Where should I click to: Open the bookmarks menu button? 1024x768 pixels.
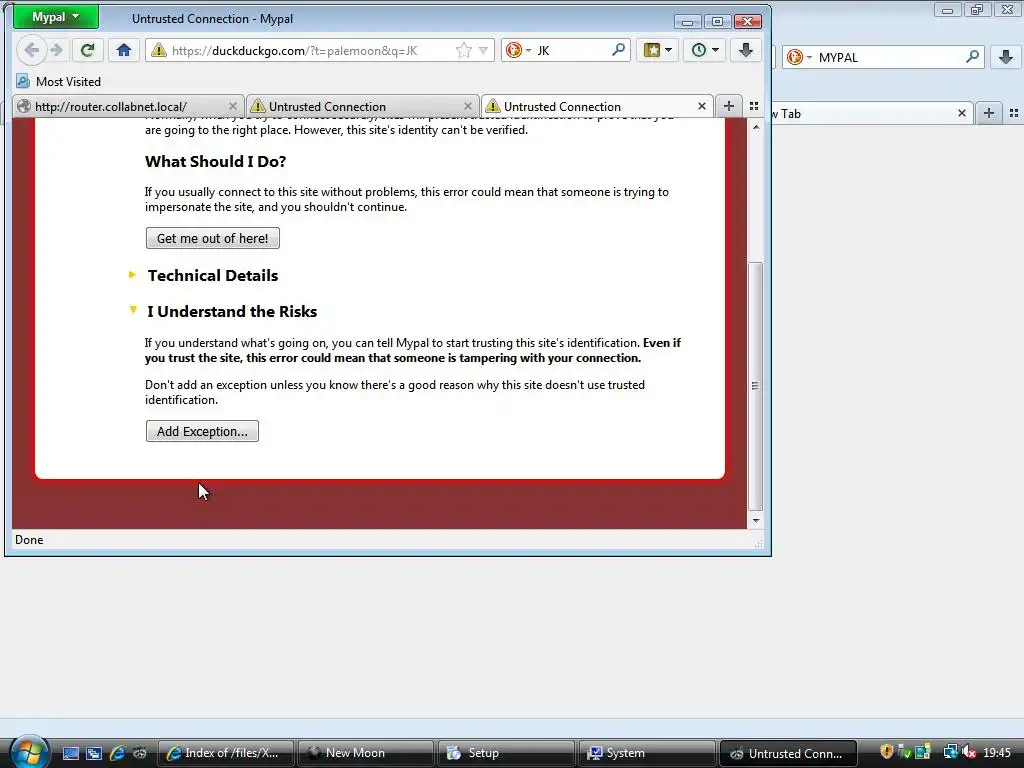click(658, 50)
